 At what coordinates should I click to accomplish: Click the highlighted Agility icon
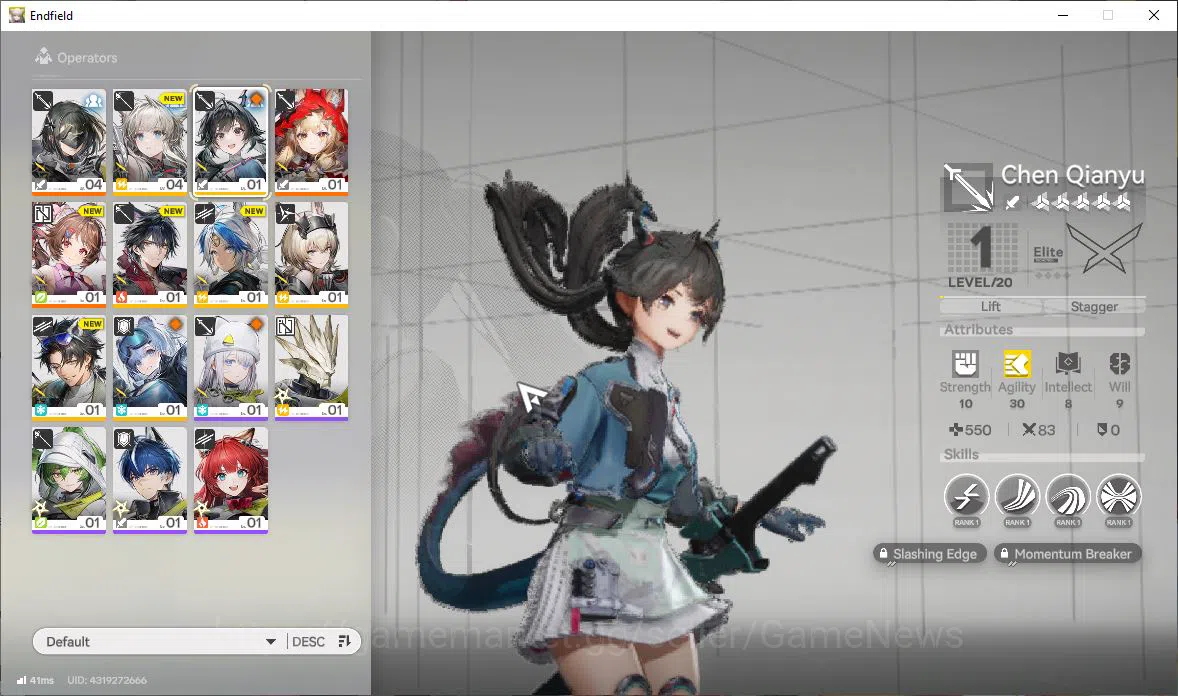click(x=1016, y=364)
